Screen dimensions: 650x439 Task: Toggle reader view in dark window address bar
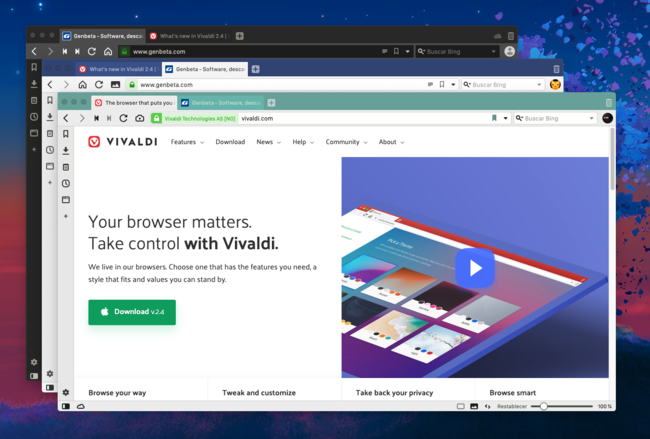385,51
